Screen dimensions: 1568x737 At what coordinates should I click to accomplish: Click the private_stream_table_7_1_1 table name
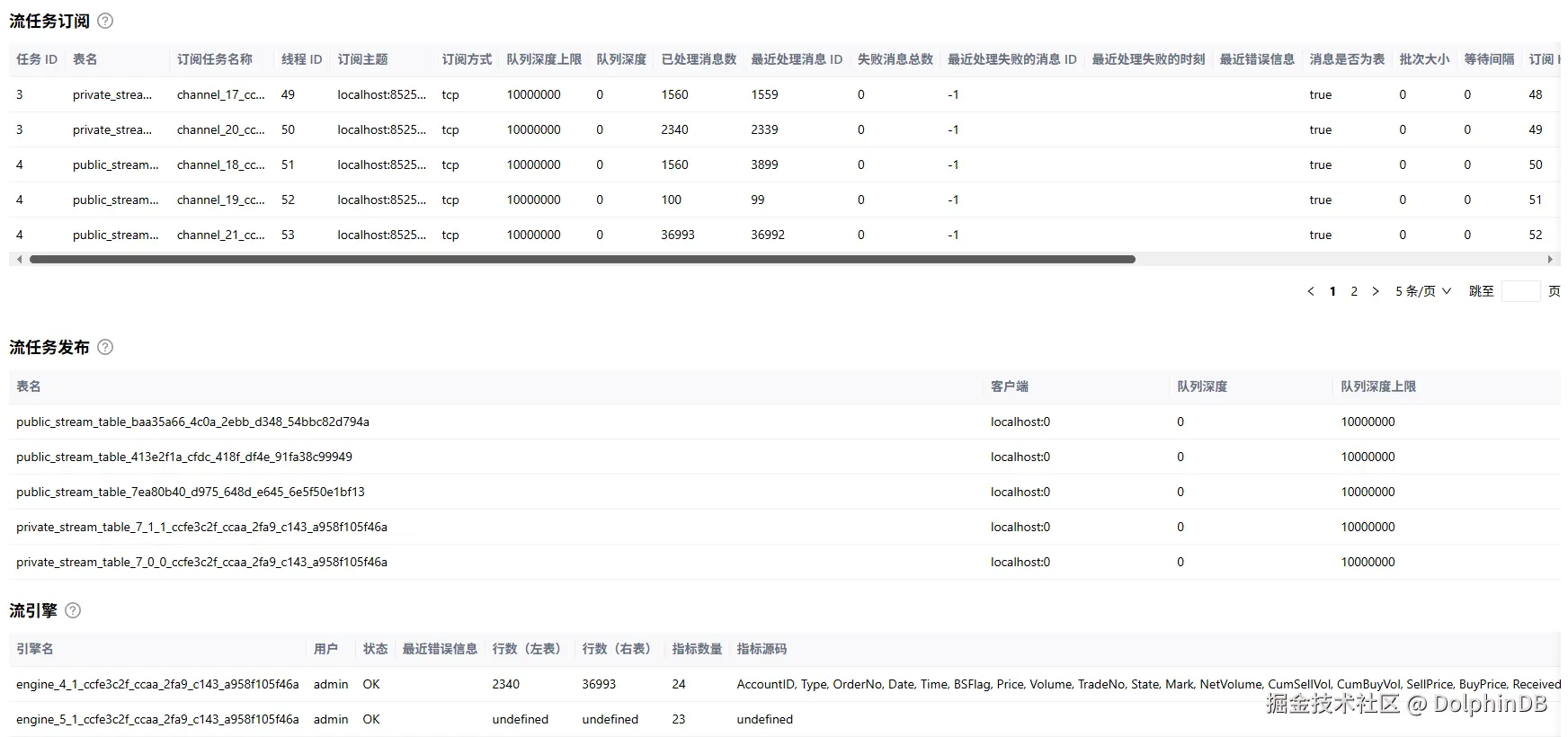(x=201, y=527)
